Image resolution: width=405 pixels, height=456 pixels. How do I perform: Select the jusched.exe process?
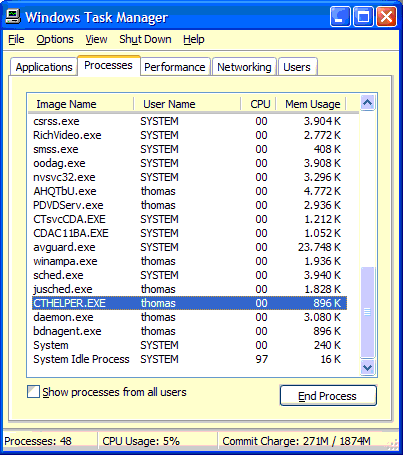(189, 289)
